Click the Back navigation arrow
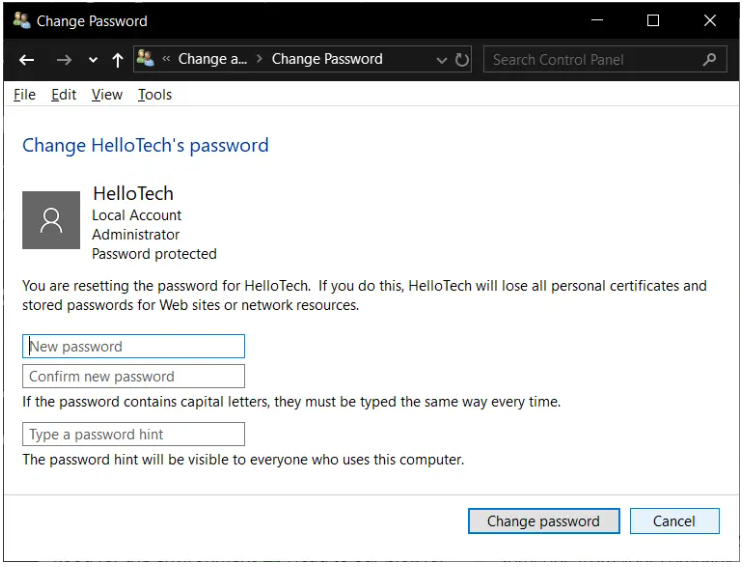This screenshot has height=567, width=746. tap(27, 60)
